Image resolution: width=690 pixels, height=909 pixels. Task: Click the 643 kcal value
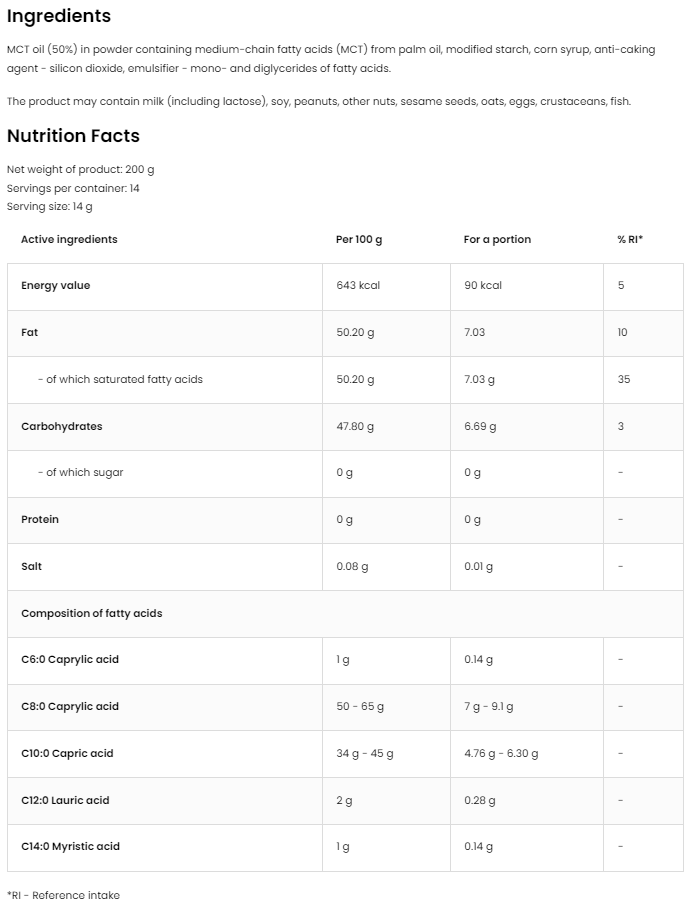[x=358, y=286]
